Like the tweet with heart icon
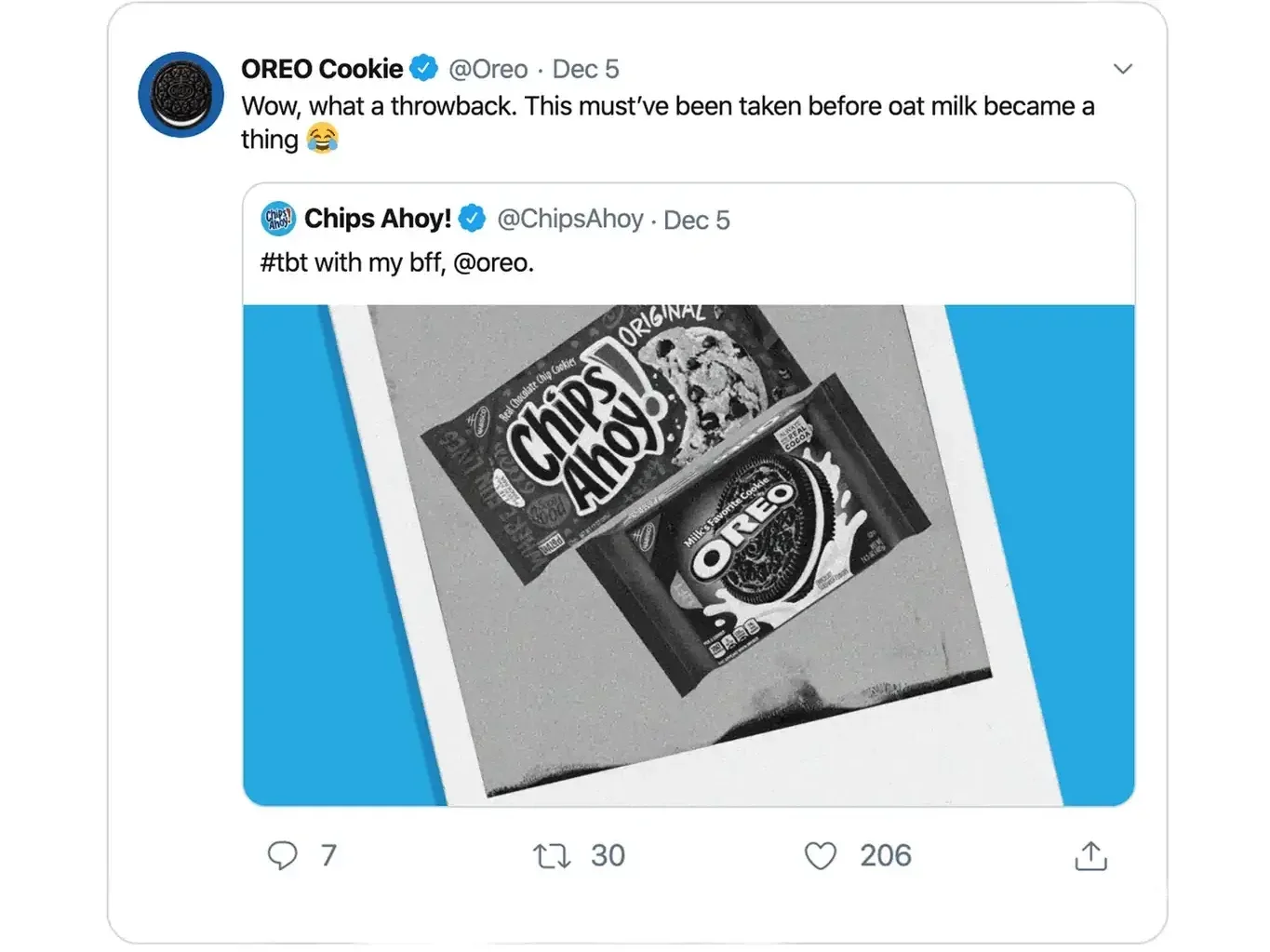 coord(820,855)
